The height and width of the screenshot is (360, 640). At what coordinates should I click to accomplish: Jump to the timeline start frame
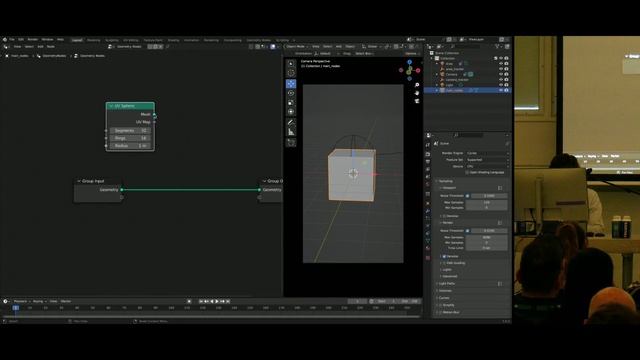(201, 301)
